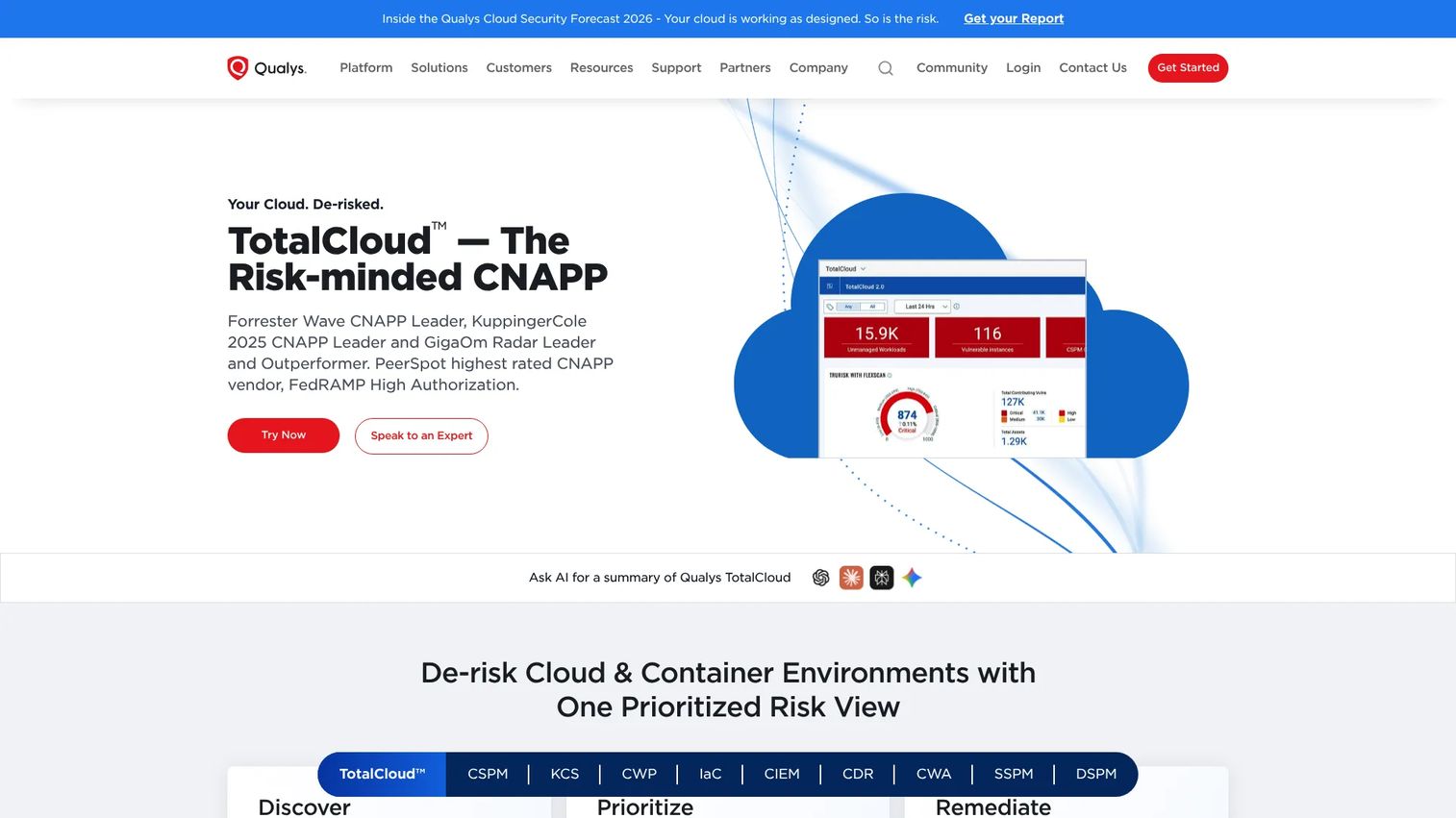Viewport: 1456px width, 818px height.
Task: Click the Login link
Action: pyautogui.click(x=1023, y=67)
